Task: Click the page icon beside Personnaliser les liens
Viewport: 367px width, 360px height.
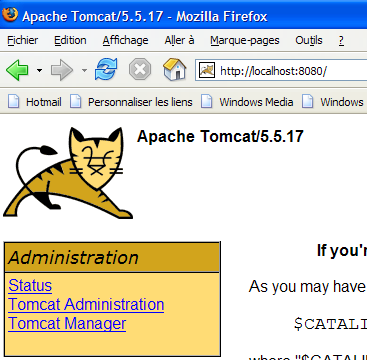Action: pos(75,101)
